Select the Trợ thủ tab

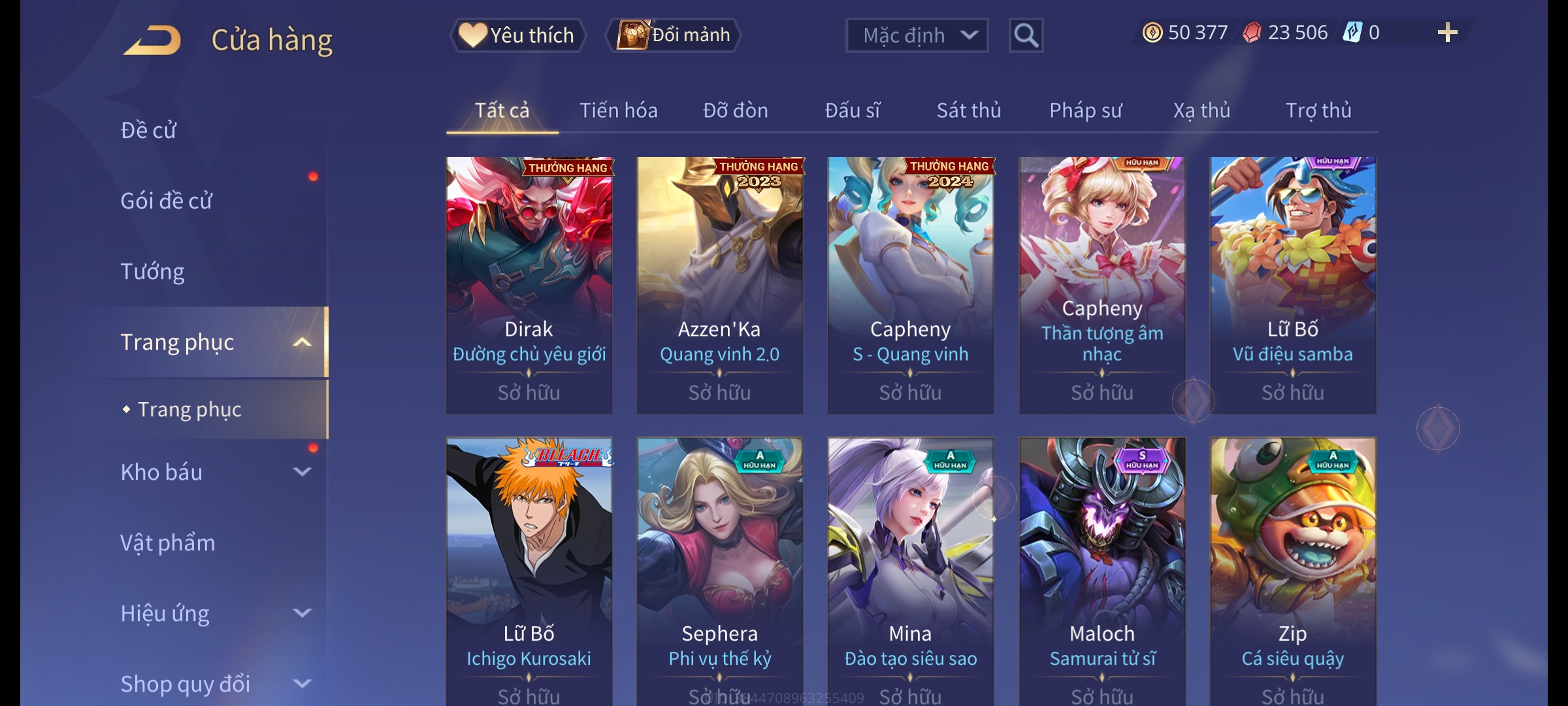coord(1318,110)
